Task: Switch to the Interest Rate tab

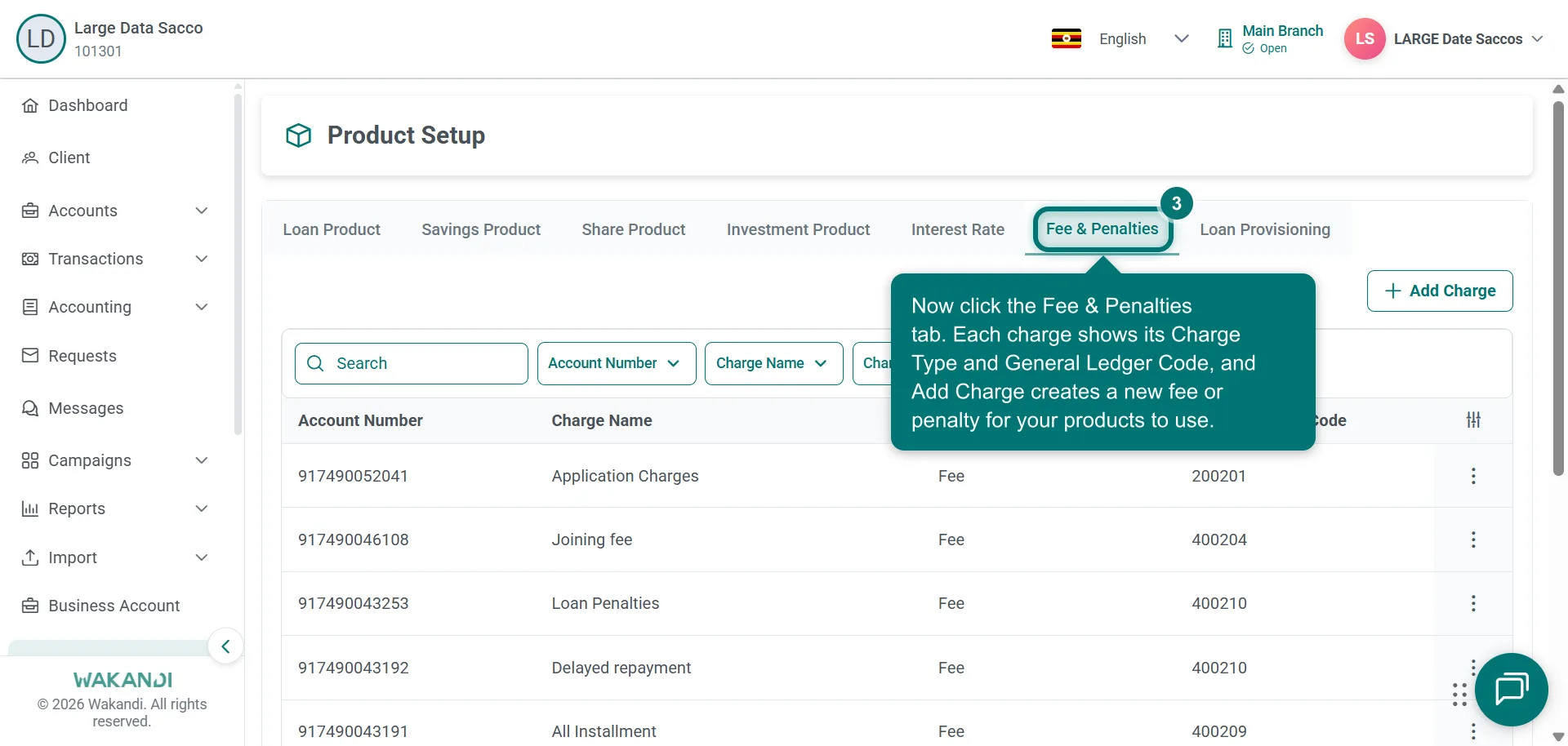Action: click(x=958, y=229)
